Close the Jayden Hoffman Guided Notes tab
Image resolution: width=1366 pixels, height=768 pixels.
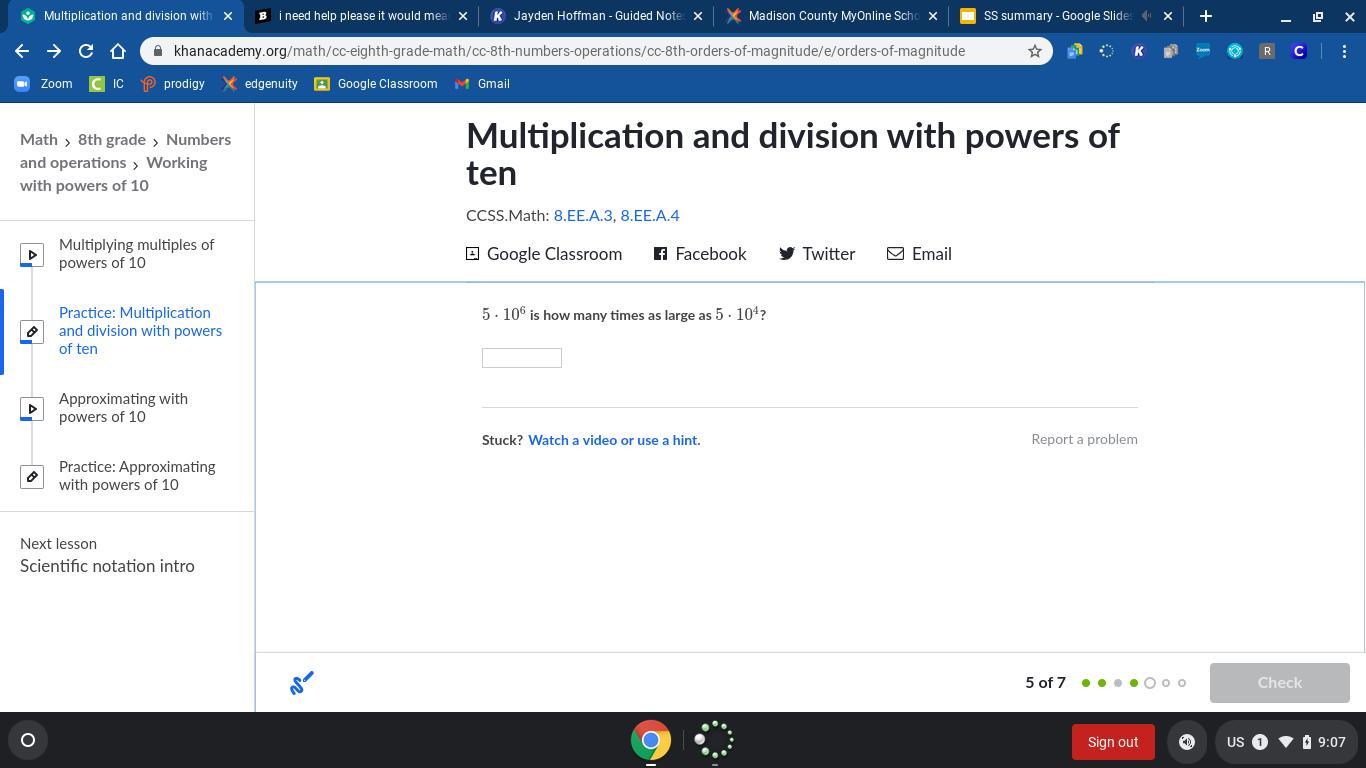click(697, 16)
